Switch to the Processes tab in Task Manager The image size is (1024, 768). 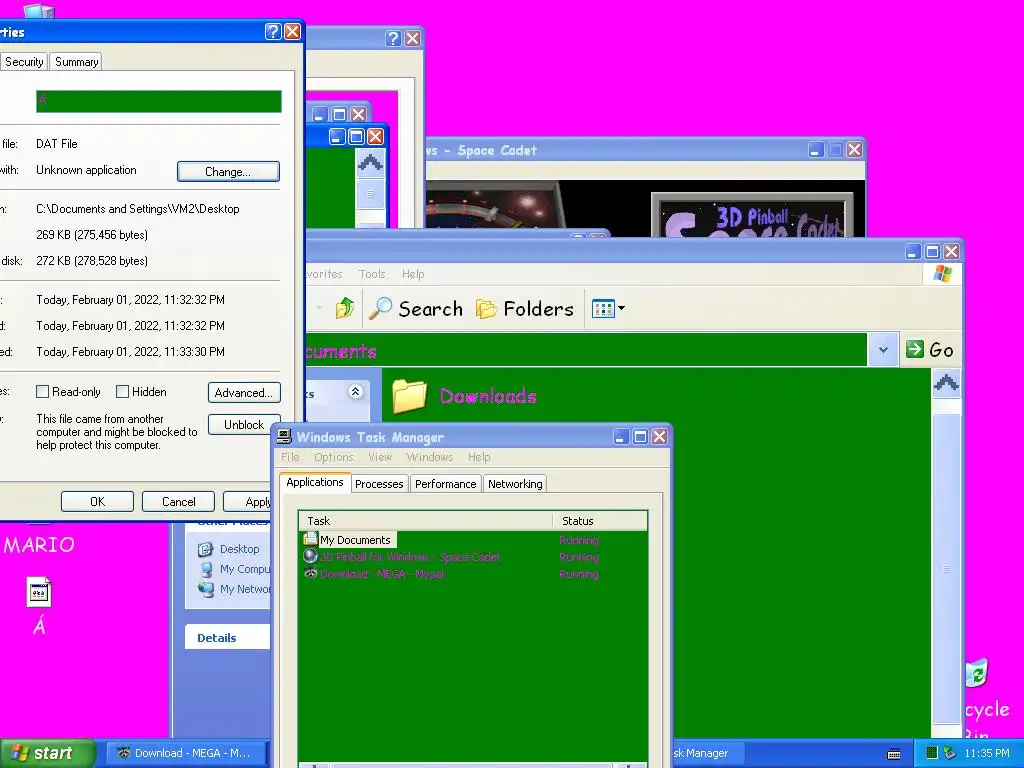379,484
